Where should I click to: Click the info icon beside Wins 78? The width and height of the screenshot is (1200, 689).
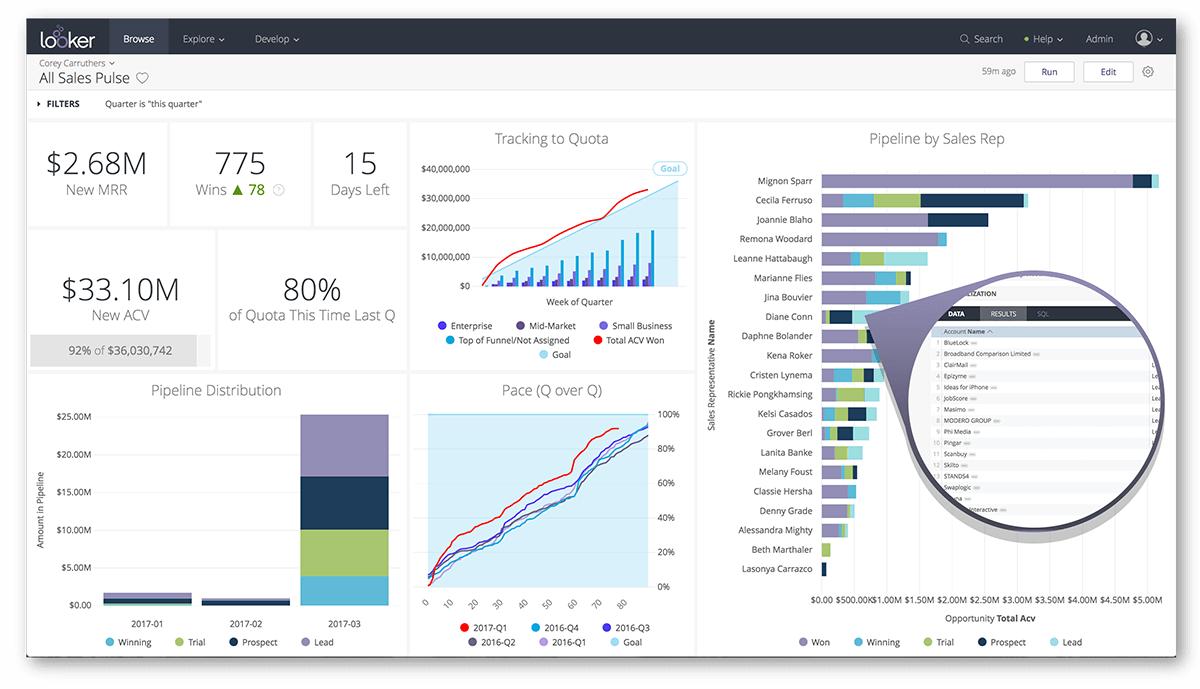279,190
